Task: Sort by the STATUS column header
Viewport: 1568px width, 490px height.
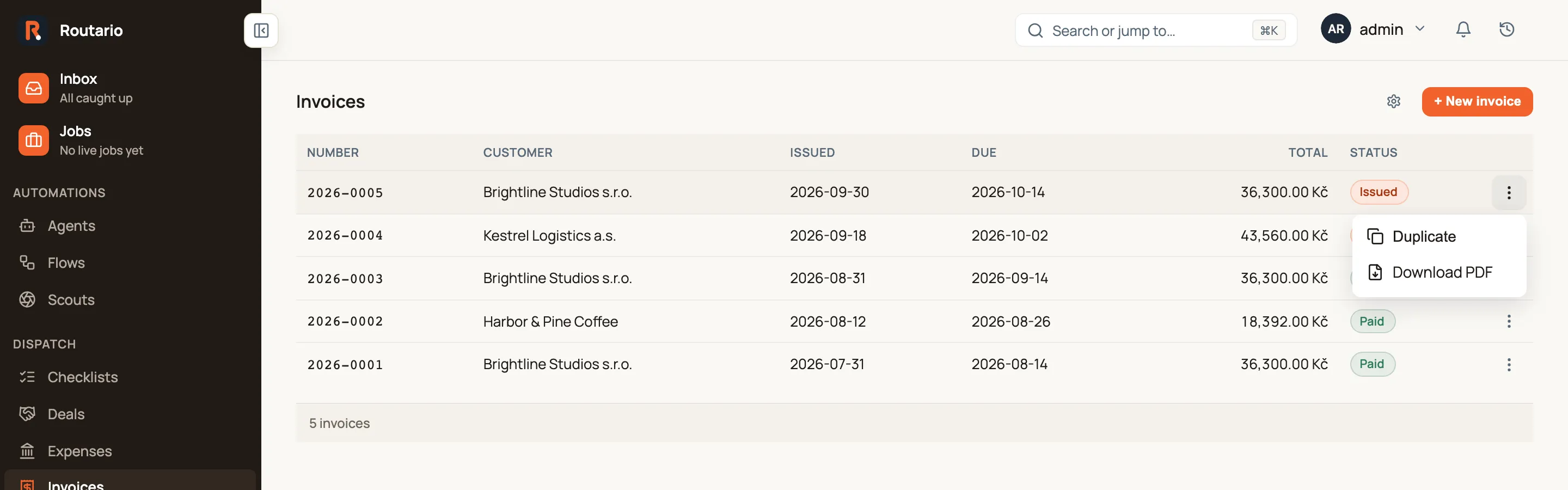Action: click(1373, 152)
